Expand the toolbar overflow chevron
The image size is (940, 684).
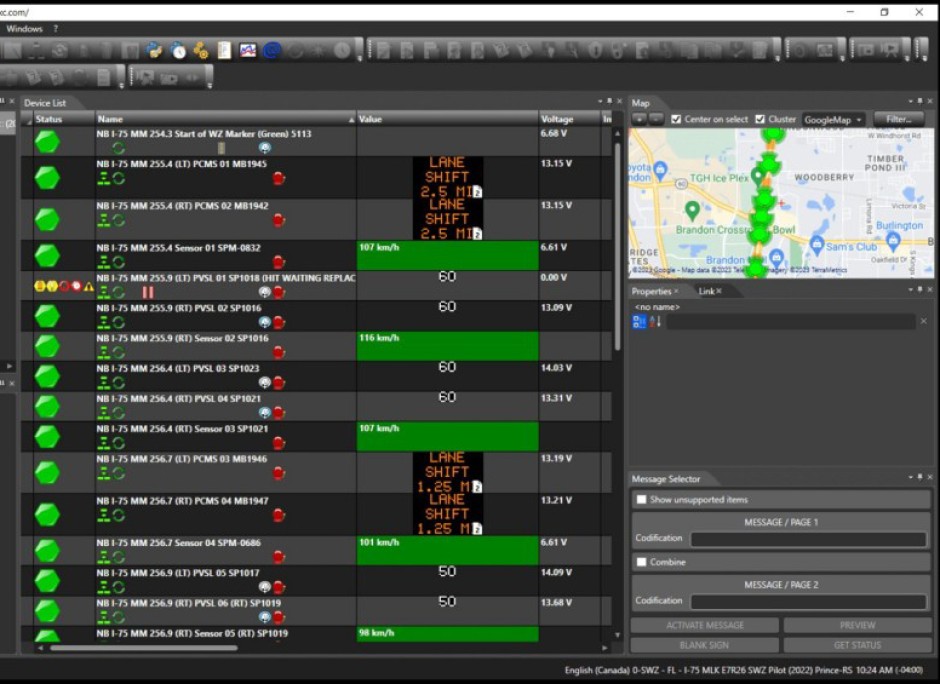pos(121,86)
